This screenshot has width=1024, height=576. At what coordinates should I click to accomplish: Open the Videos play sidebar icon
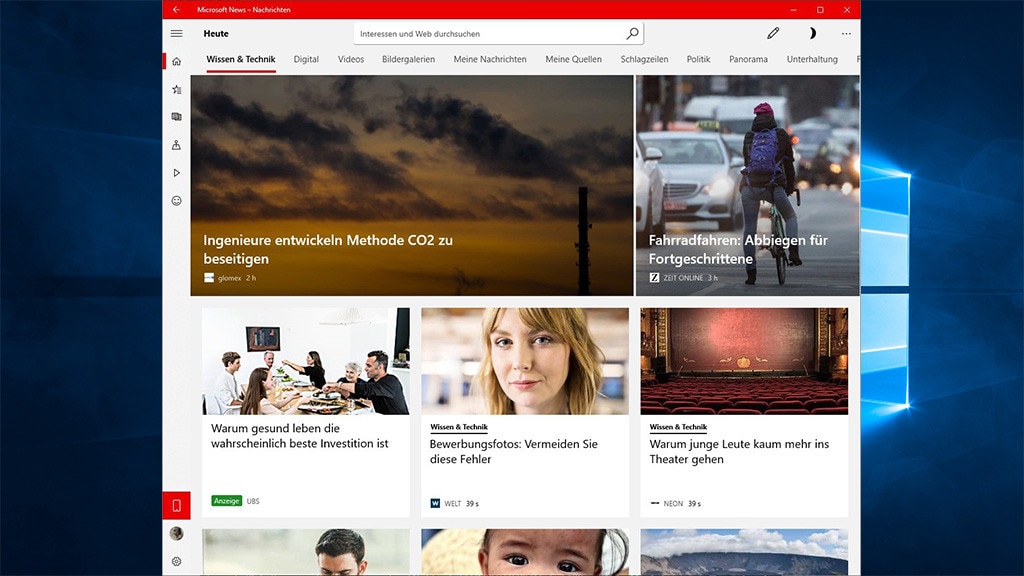[177, 173]
